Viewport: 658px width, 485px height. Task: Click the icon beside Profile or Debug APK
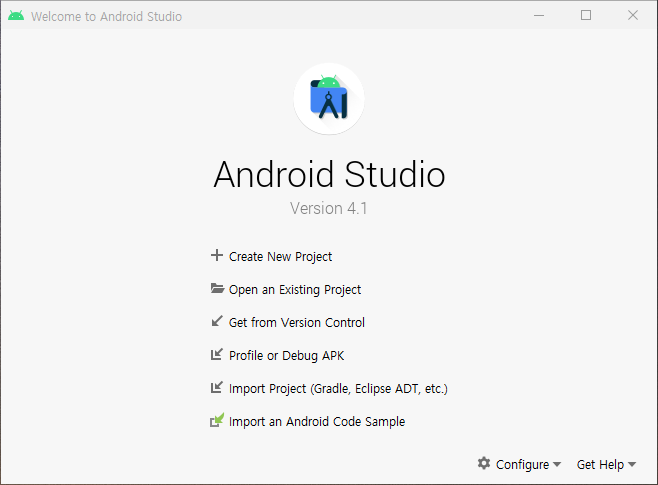(x=217, y=355)
